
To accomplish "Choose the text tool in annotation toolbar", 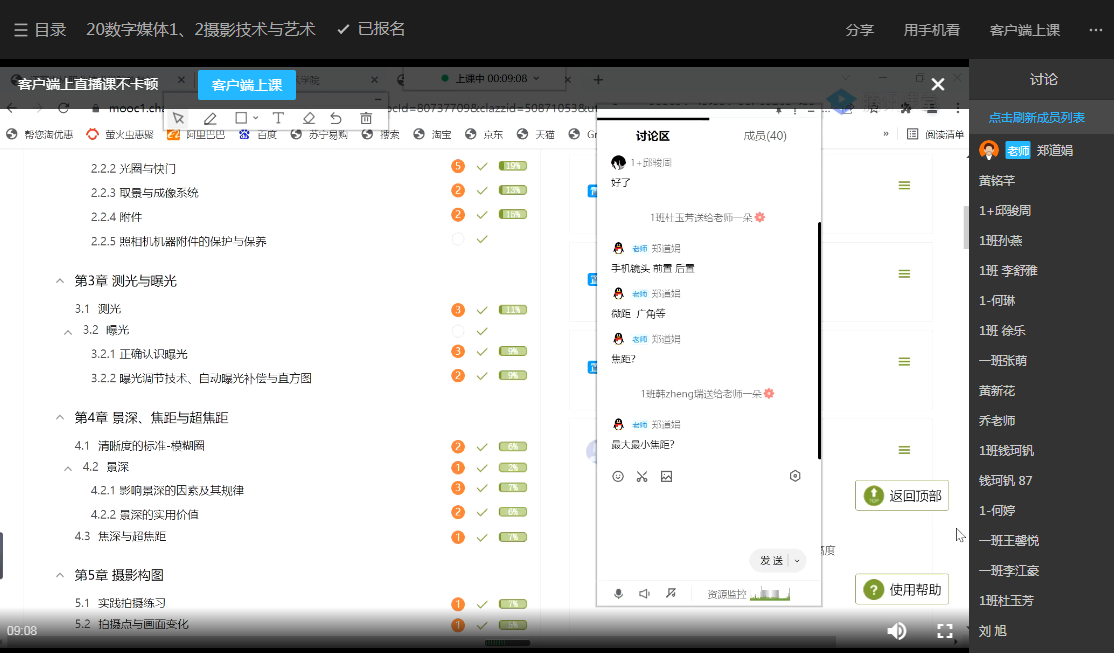I will 278,118.
